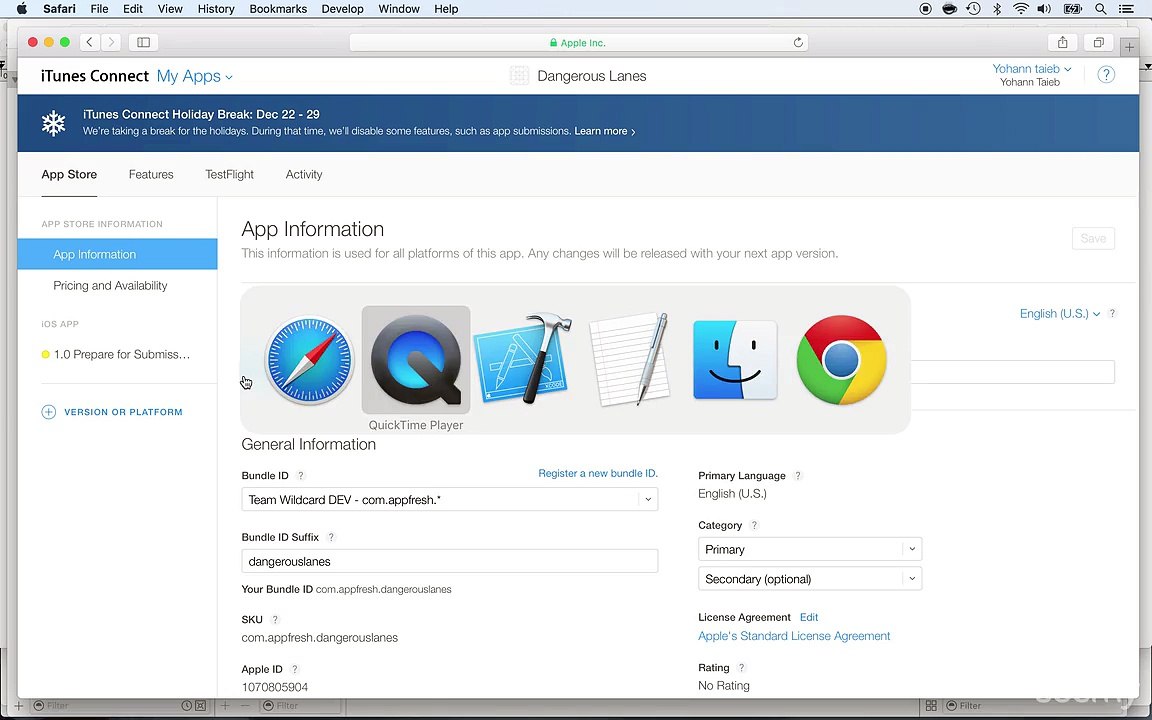Open the volume control in the menu bar
Viewport: 1152px width, 720px height.
coord(1044,9)
